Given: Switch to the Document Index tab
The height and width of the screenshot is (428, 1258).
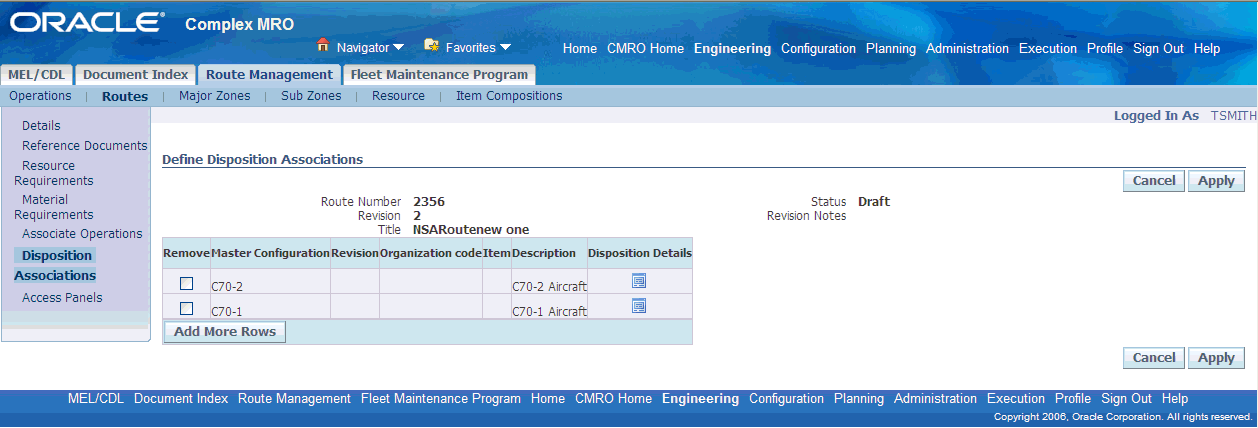Looking at the screenshot, I should [x=135, y=75].
